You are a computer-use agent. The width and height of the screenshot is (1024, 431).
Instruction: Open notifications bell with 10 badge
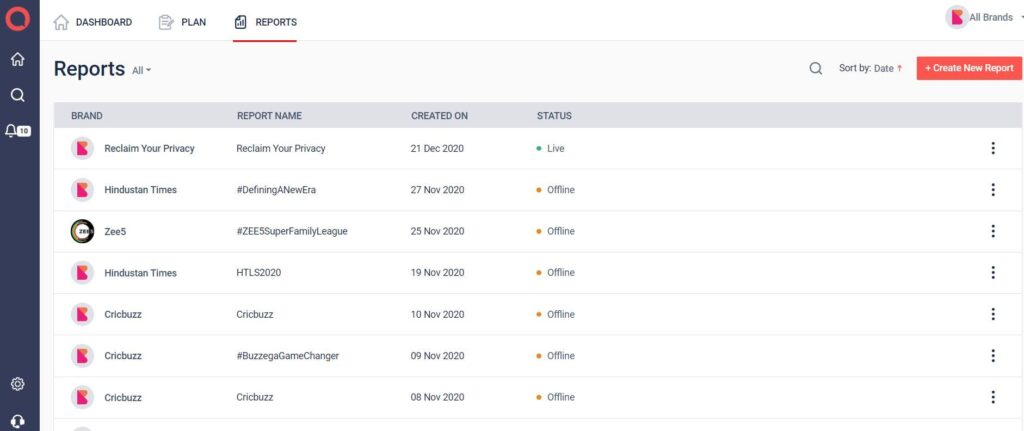point(17,131)
